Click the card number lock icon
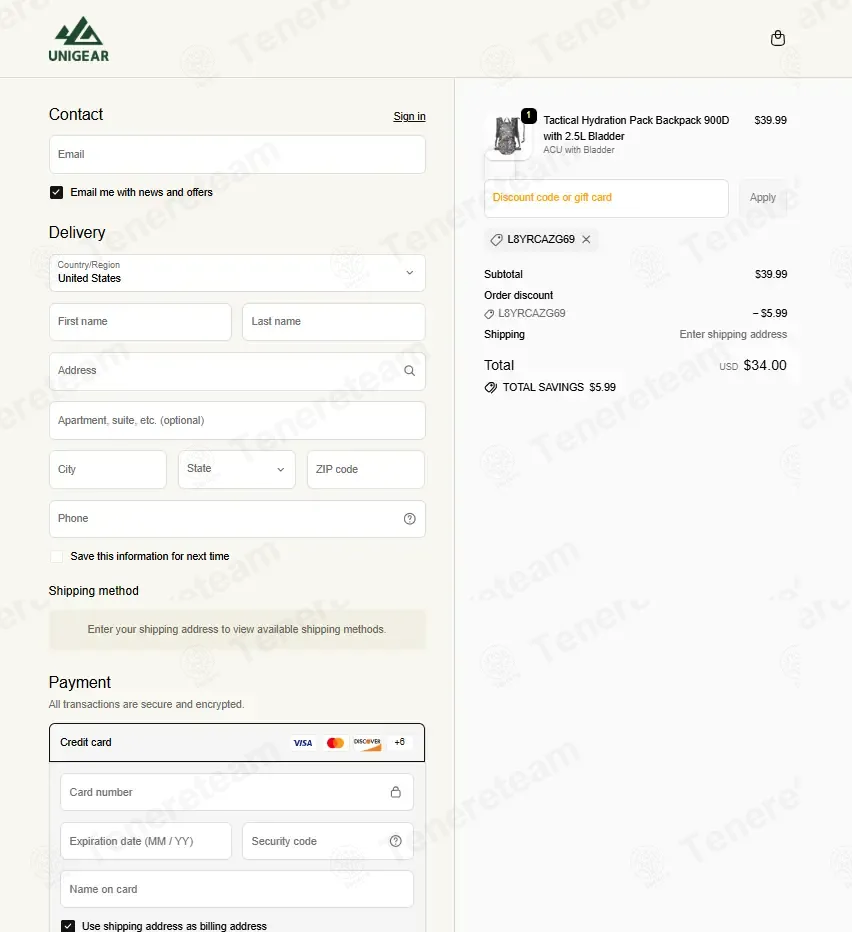Image resolution: width=852 pixels, height=932 pixels. pos(395,792)
